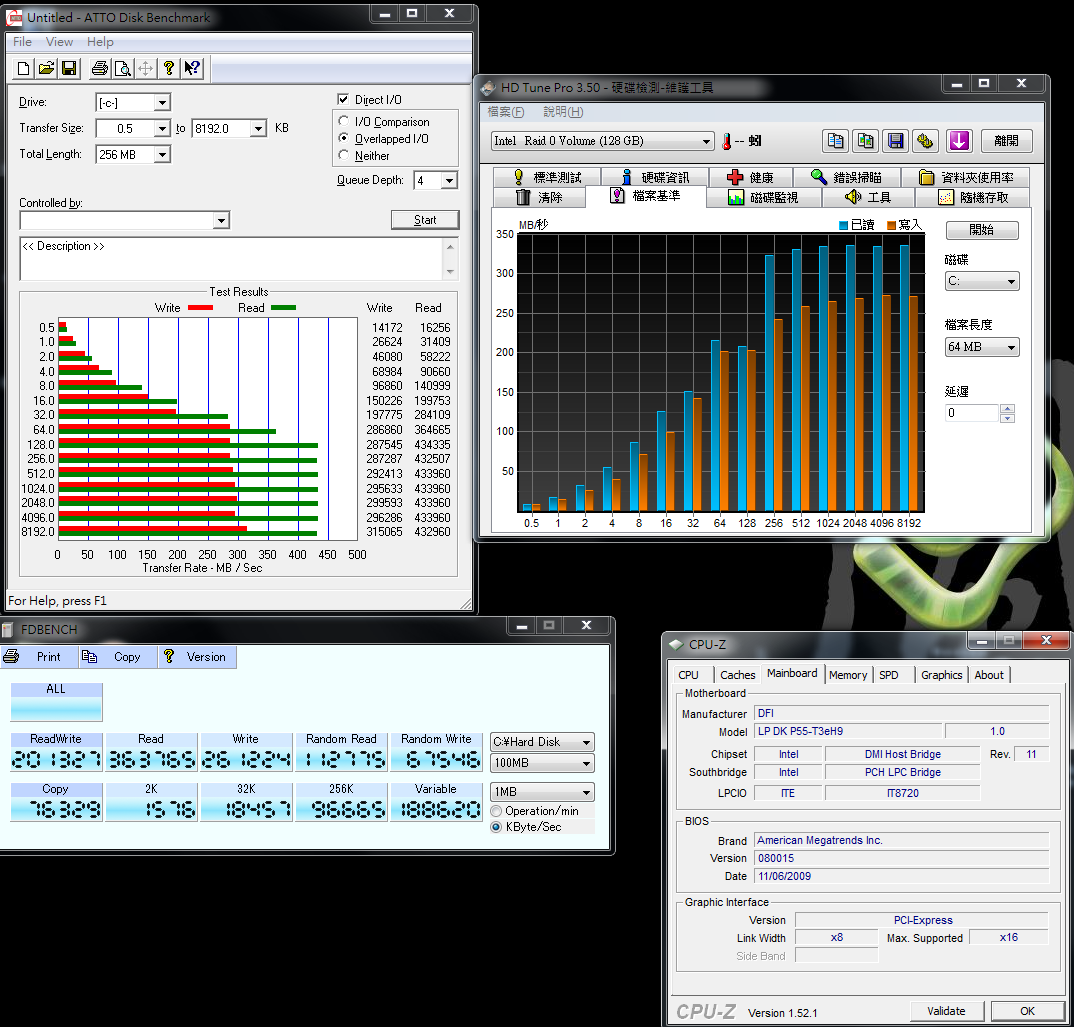The height and width of the screenshot is (1027, 1074).
Task: Select the I/O Comparison radio button
Action: click(344, 122)
